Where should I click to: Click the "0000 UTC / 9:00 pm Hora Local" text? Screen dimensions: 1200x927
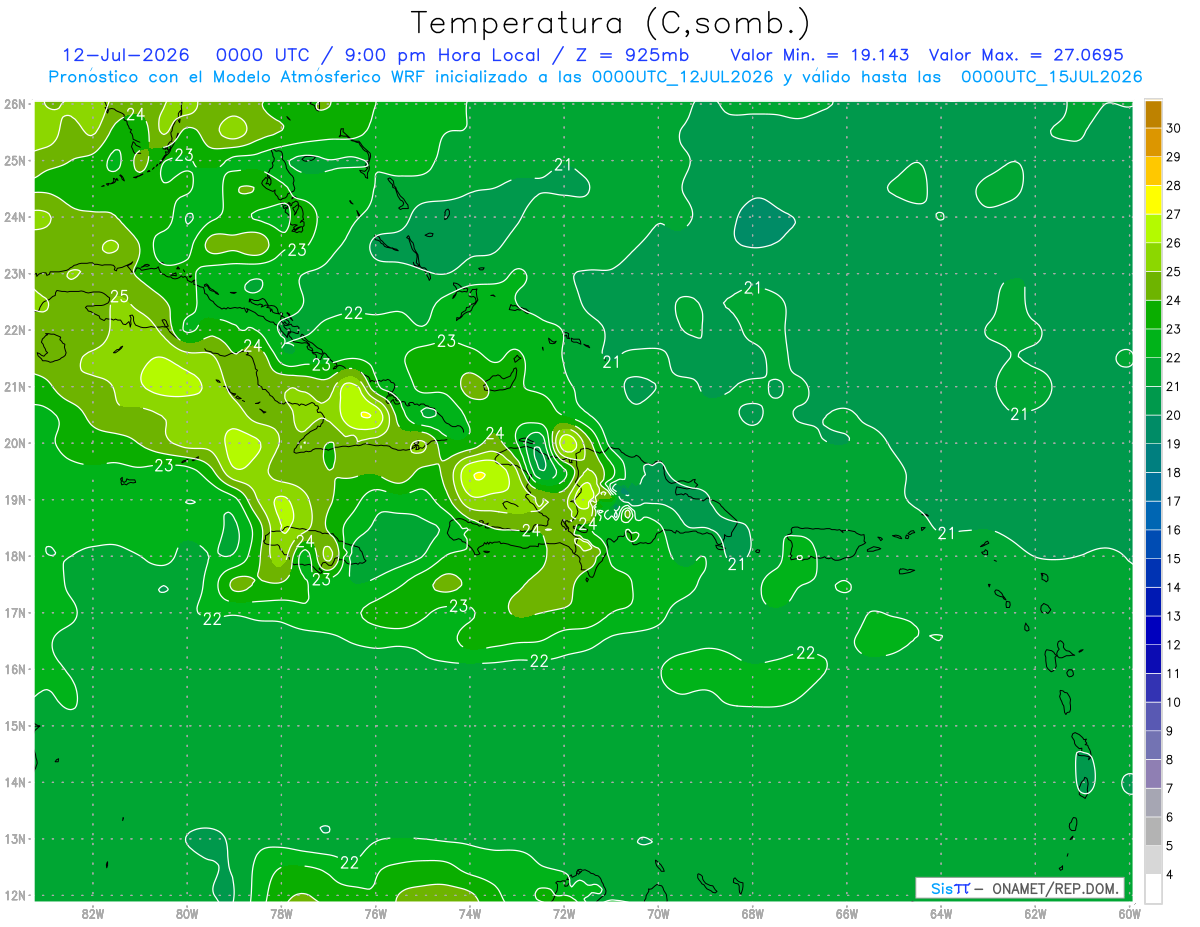pos(385,55)
